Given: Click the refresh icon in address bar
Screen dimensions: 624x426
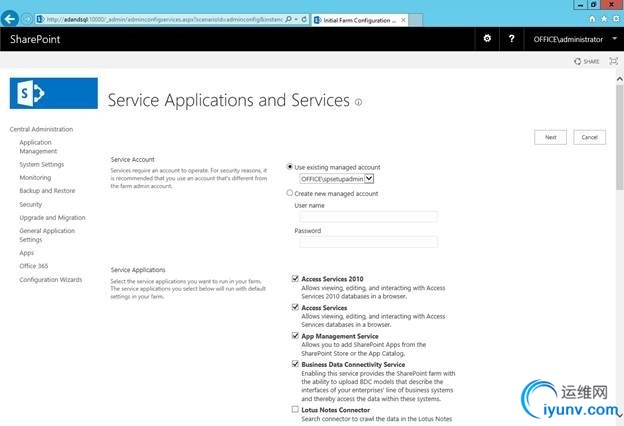Looking at the screenshot, I should point(304,19).
